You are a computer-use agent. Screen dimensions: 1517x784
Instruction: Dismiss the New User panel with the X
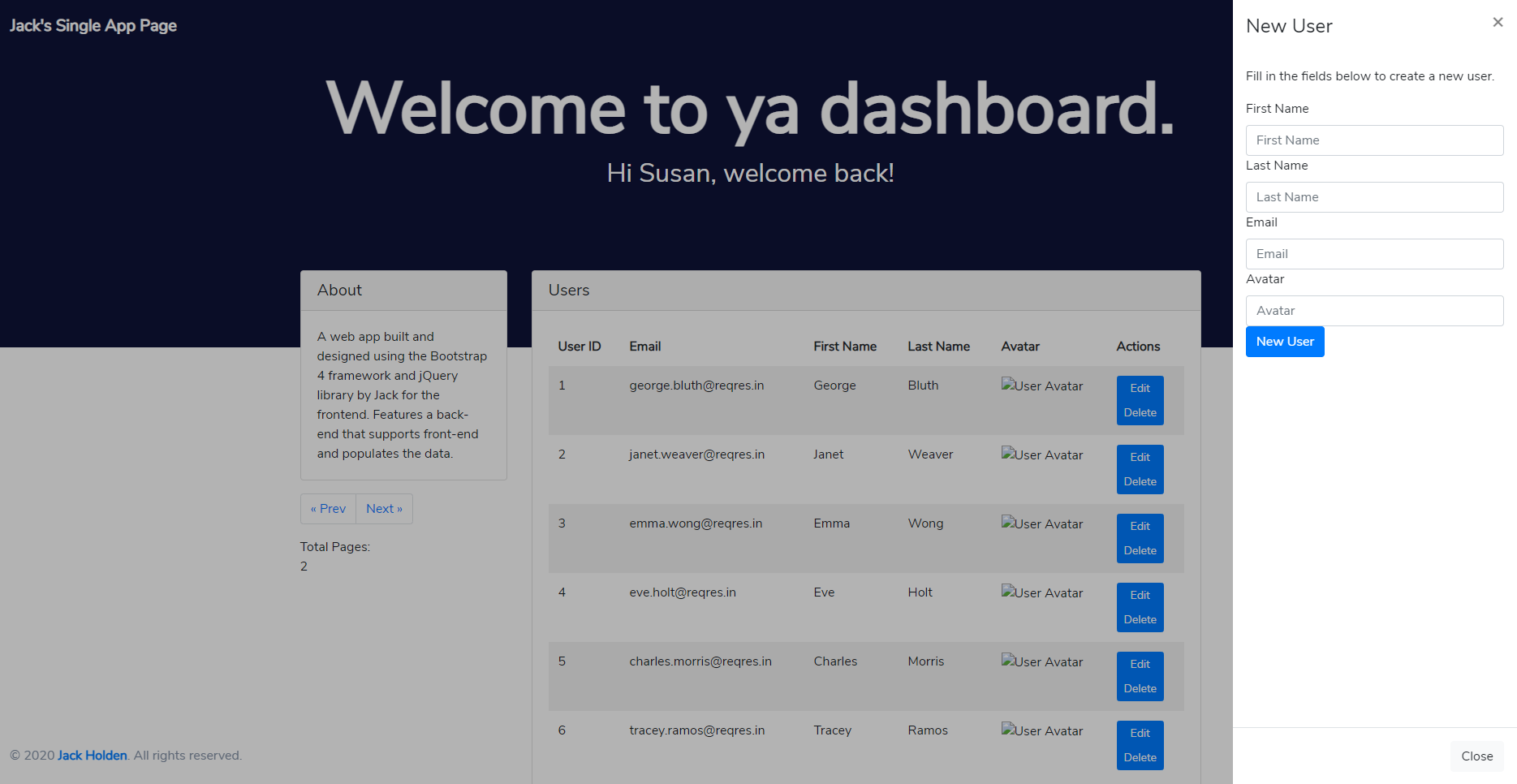pos(1498,22)
